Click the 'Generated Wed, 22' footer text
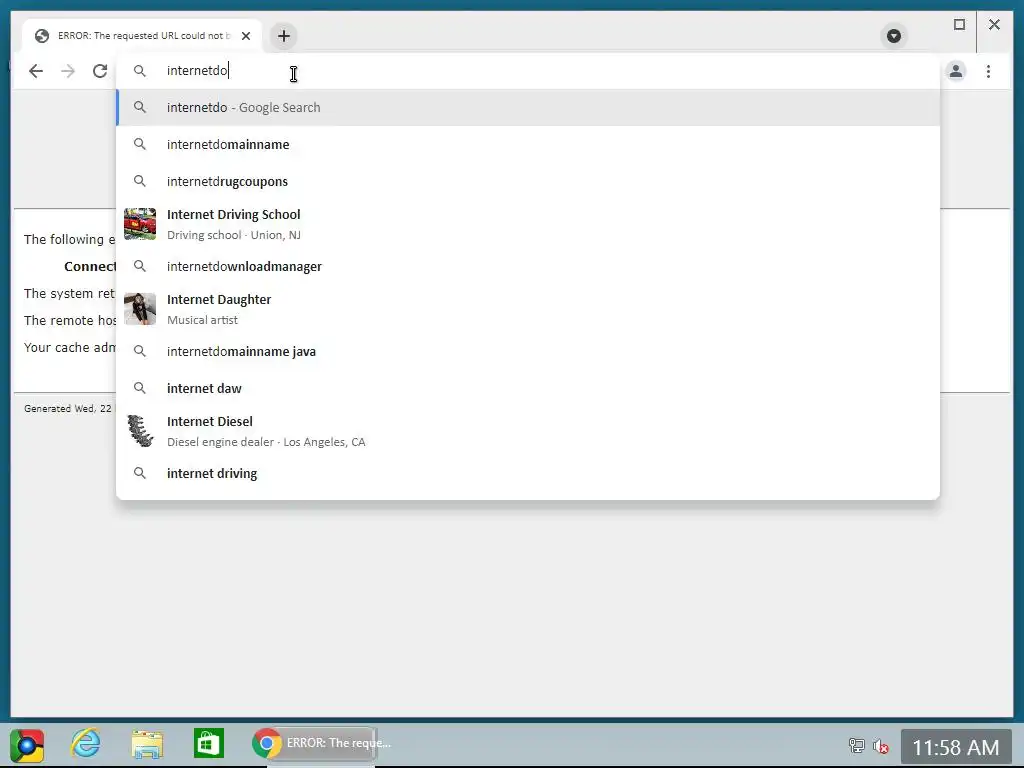This screenshot has height=768, width=1024. click(68, 409)
